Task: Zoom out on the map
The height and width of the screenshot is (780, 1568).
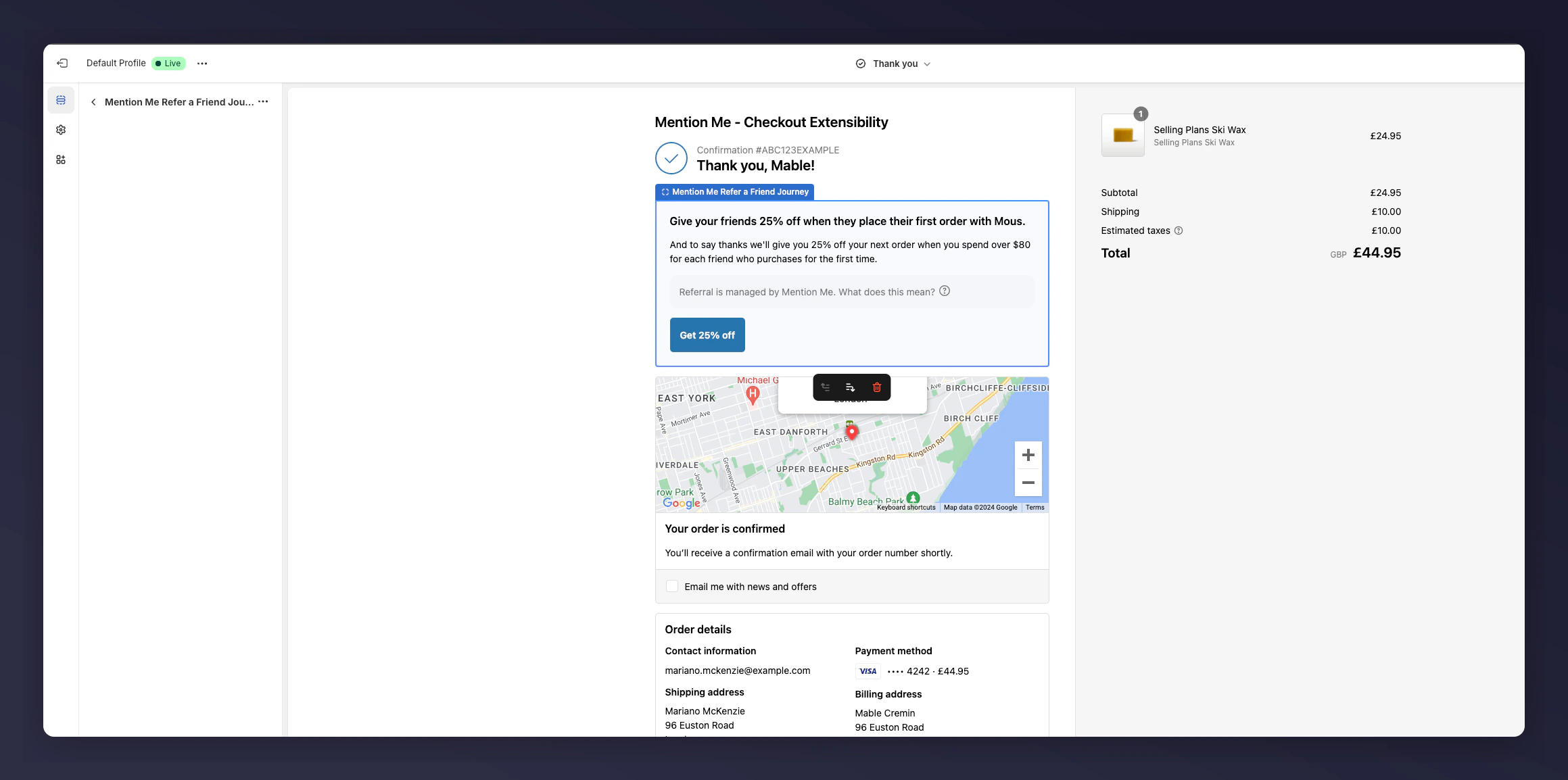Action: 1028,483
